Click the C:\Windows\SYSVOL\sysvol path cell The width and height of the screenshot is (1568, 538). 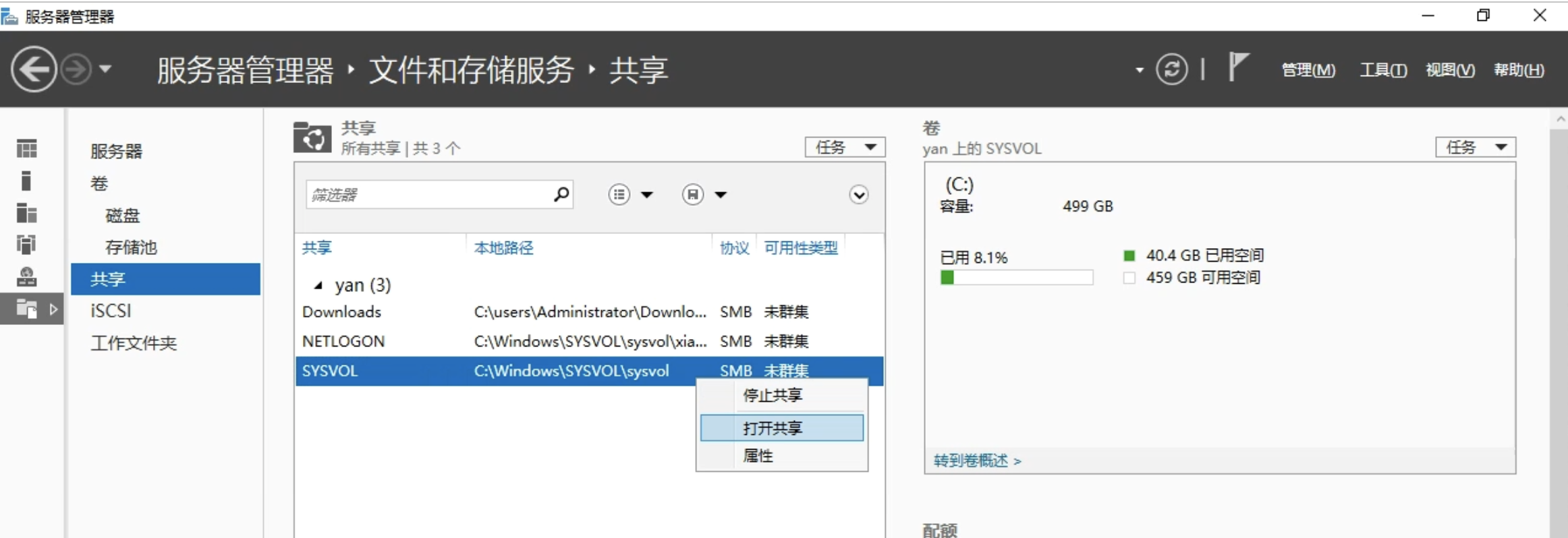[x=571, y=371]
